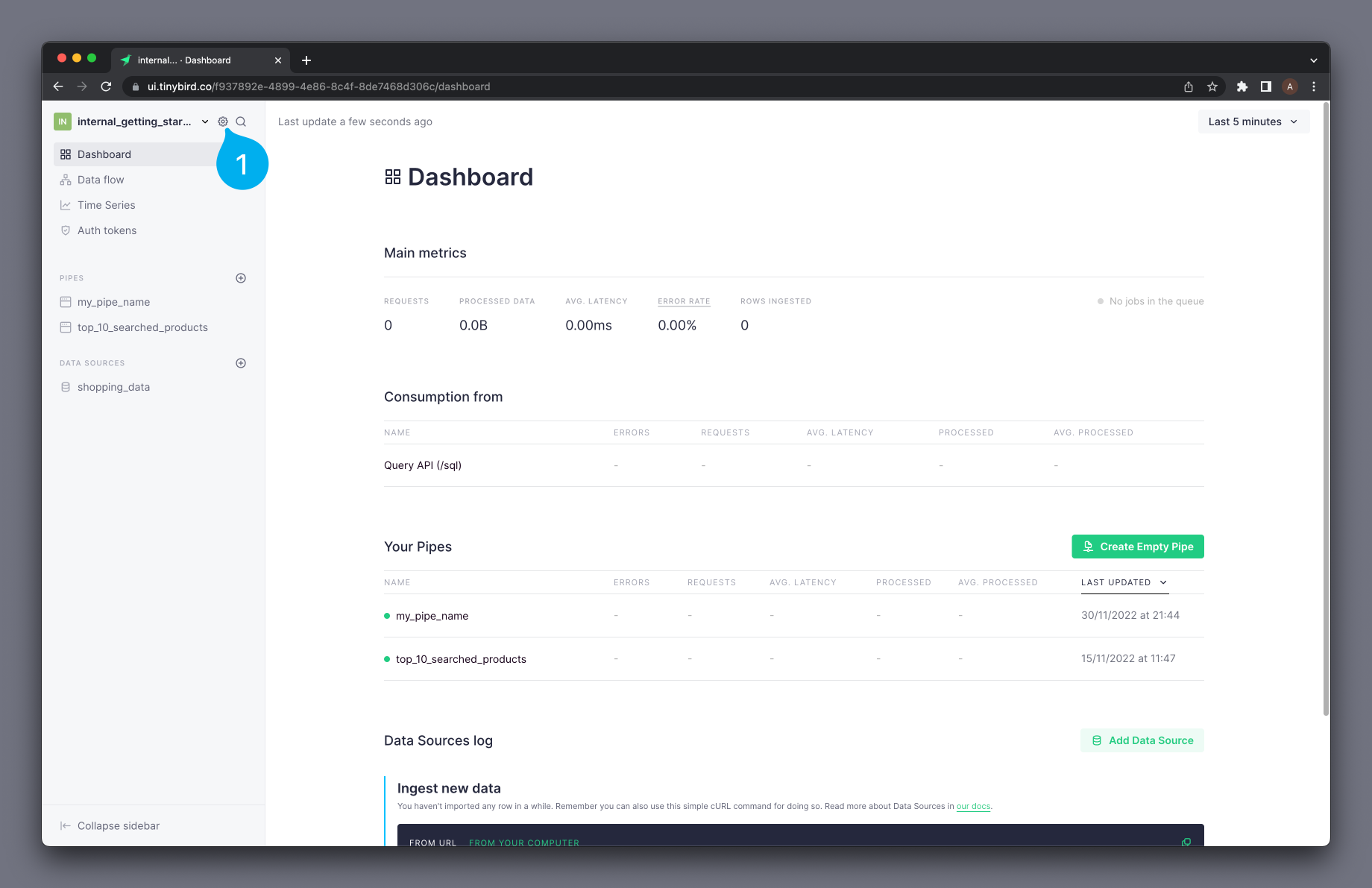Click the Auth tokens shield icon
Screen dimensions: 1372x888
(66, 230)
